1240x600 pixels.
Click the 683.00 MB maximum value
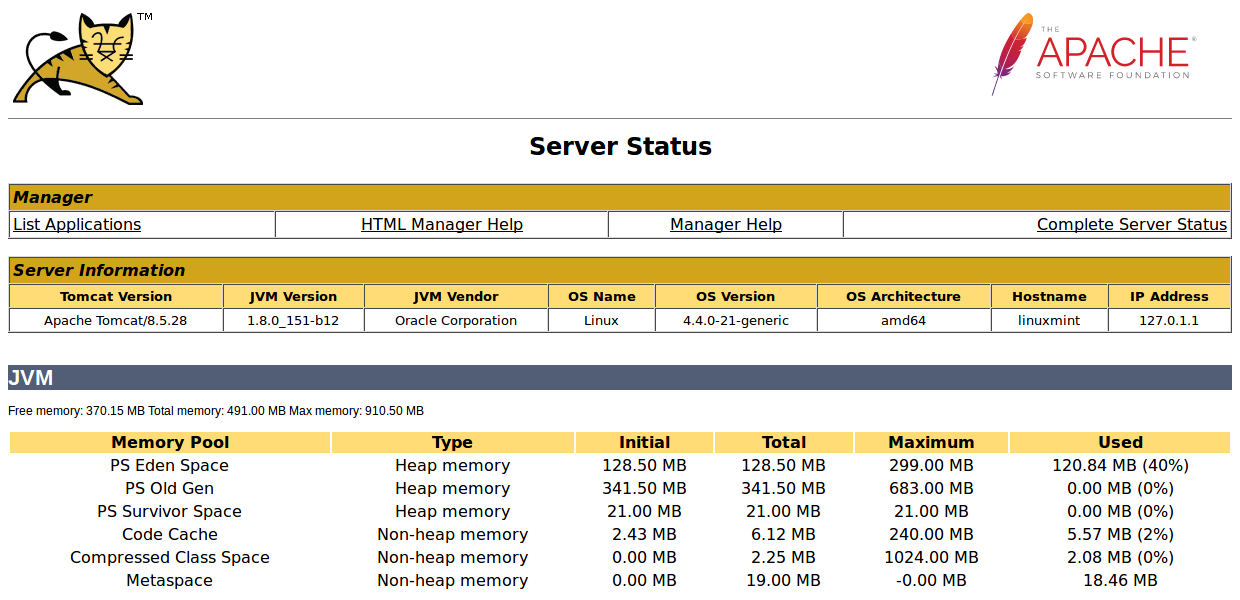(x=931, y=489)
